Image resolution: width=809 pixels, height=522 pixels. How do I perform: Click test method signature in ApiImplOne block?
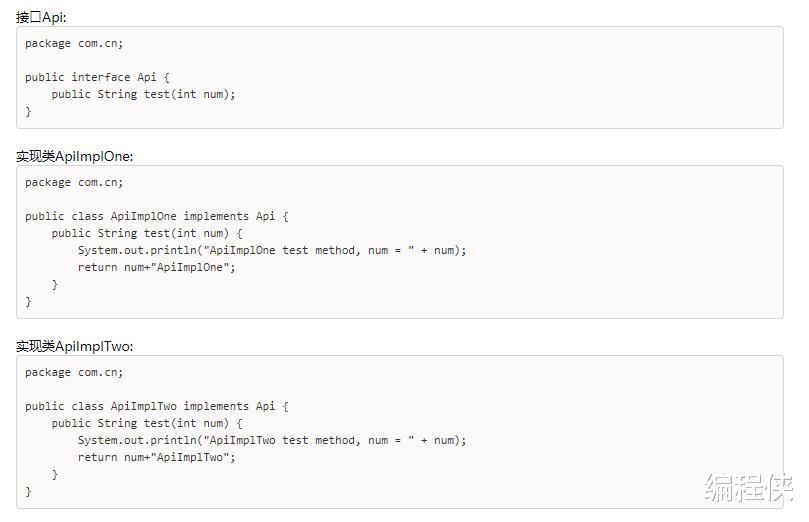coord(147,233)
